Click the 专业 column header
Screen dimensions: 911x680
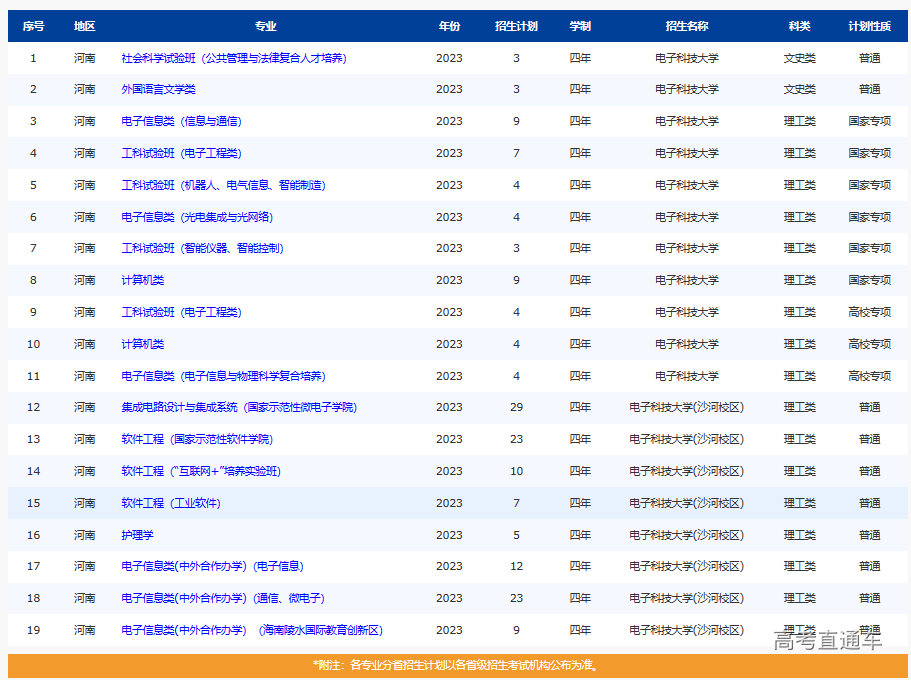click(x=265, y=26)
